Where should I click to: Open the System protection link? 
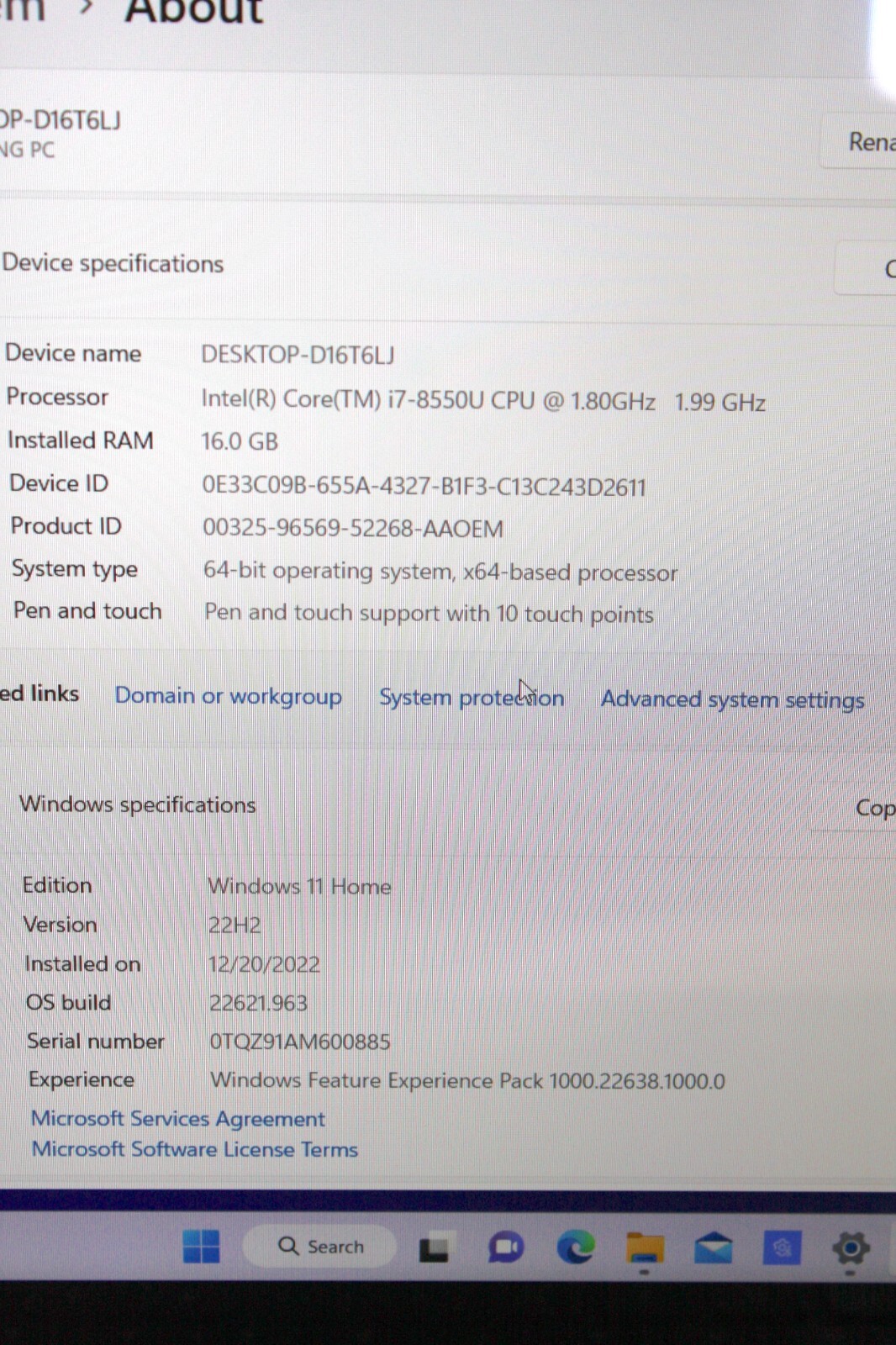[472, 698]
